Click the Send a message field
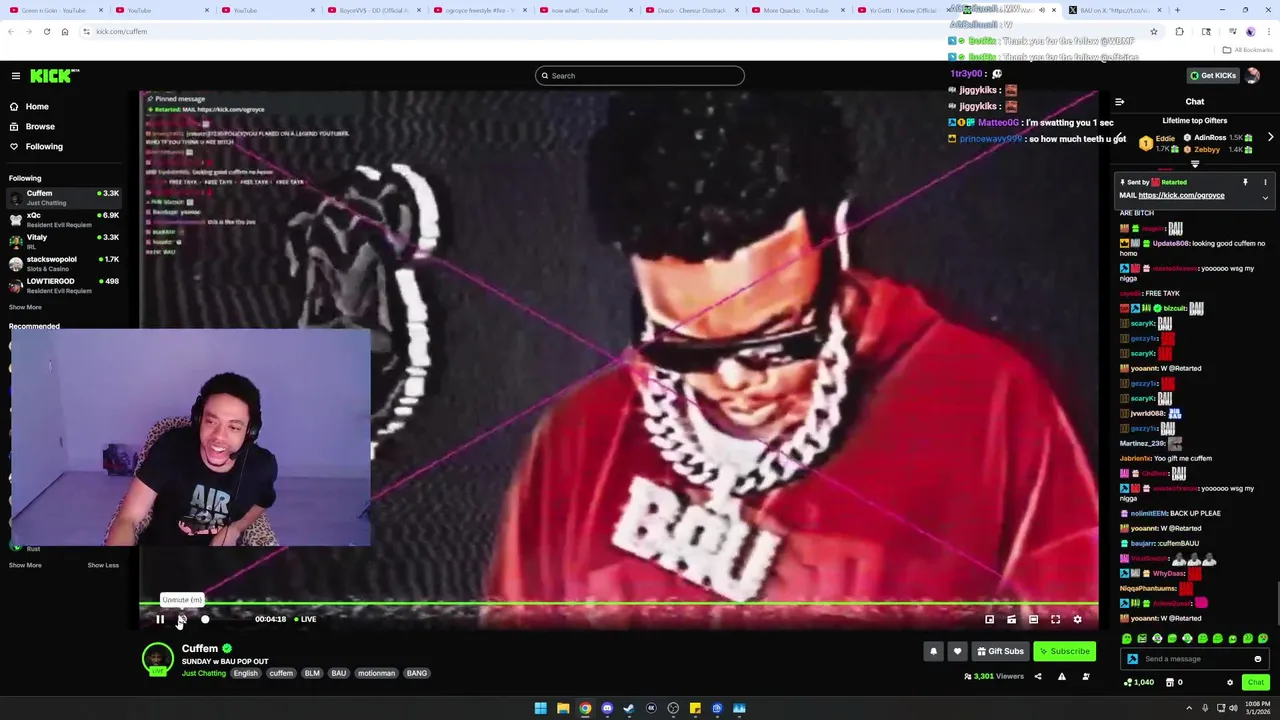 [1195, 659]
